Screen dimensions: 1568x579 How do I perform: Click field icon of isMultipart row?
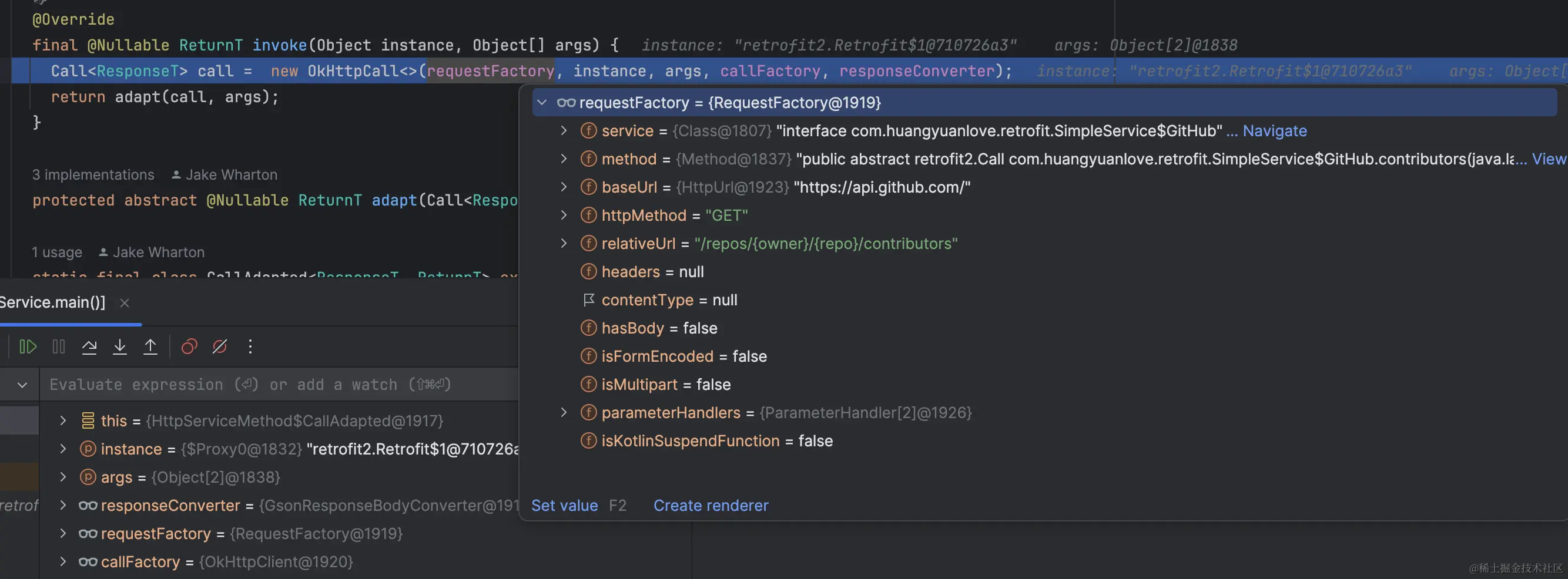pyautogui.click(x=588, y=385)
